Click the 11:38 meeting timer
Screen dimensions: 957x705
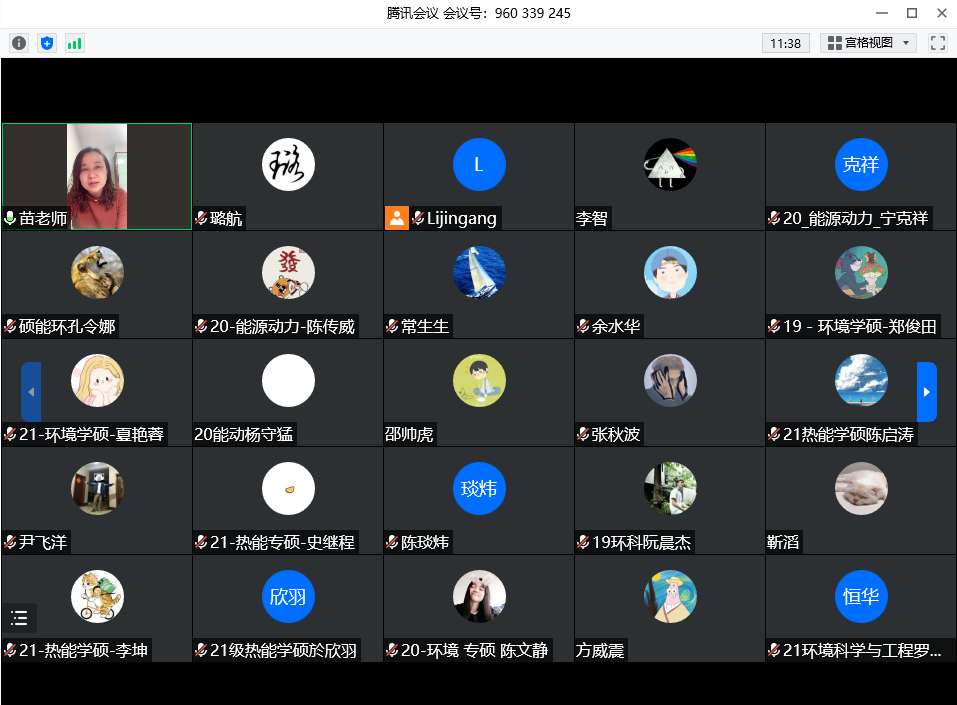point(786,43)
